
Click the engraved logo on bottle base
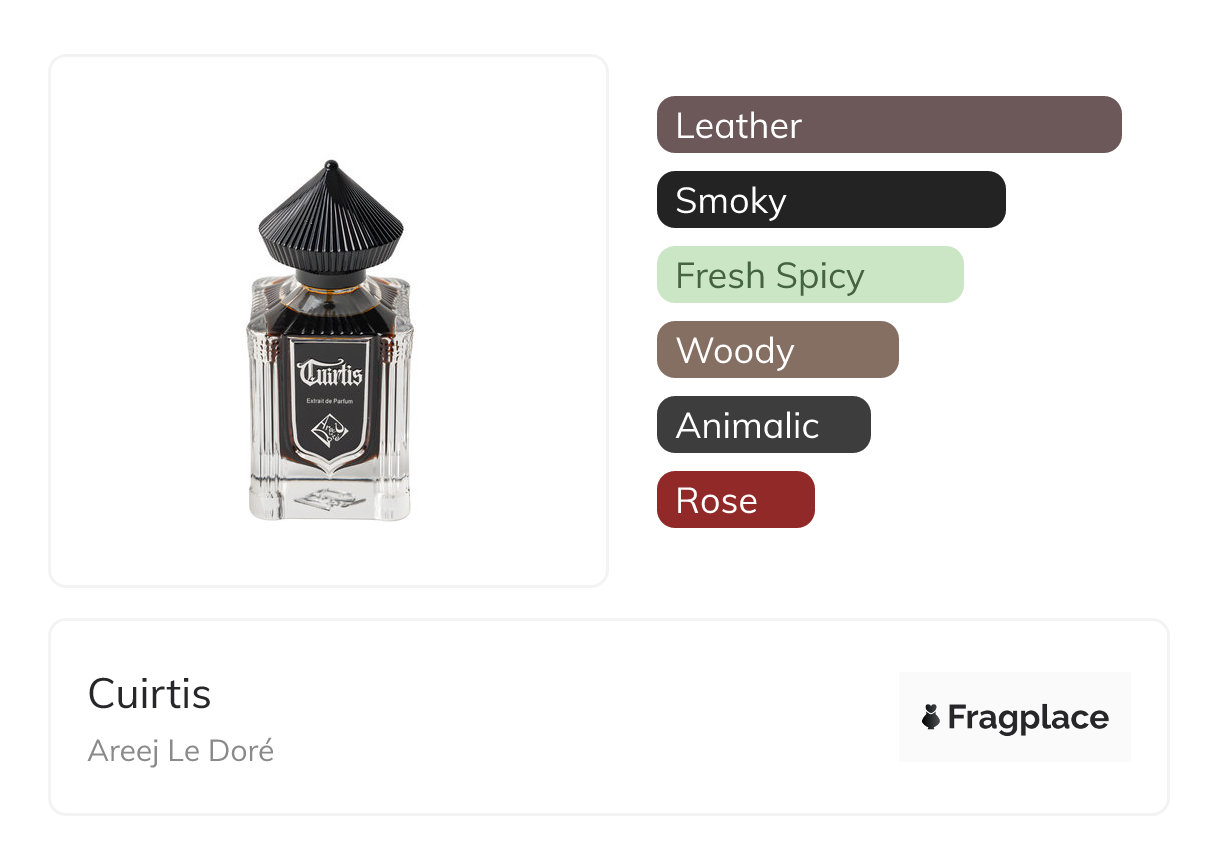[x=330, y=499]
